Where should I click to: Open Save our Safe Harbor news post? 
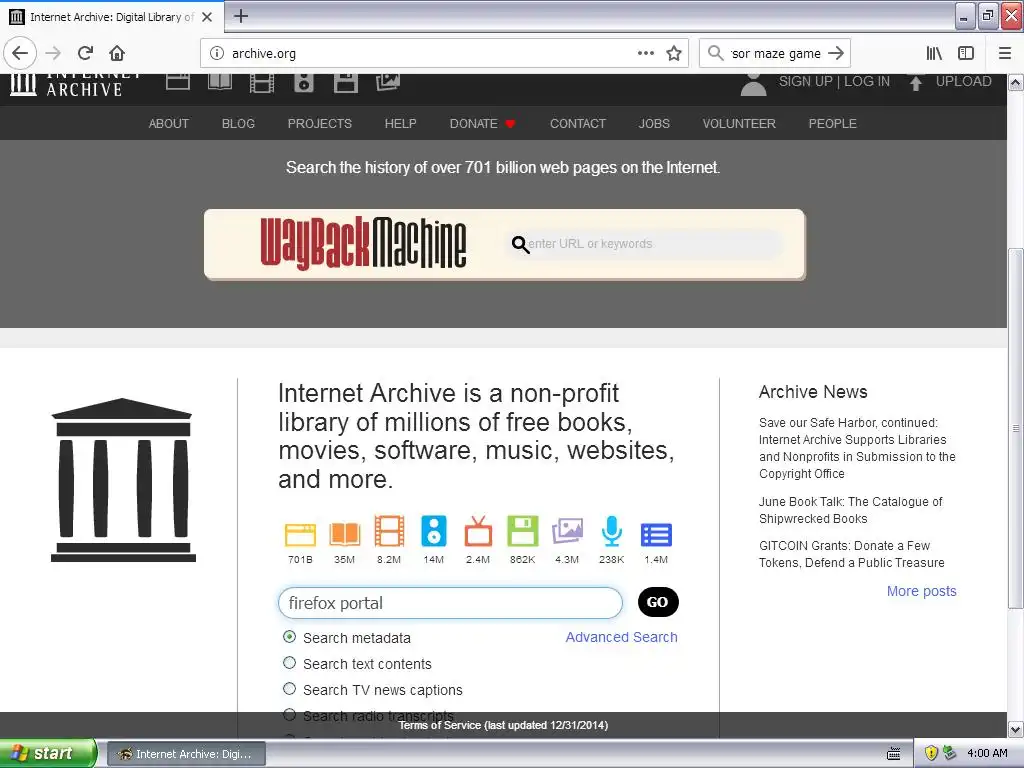(857, 448)
